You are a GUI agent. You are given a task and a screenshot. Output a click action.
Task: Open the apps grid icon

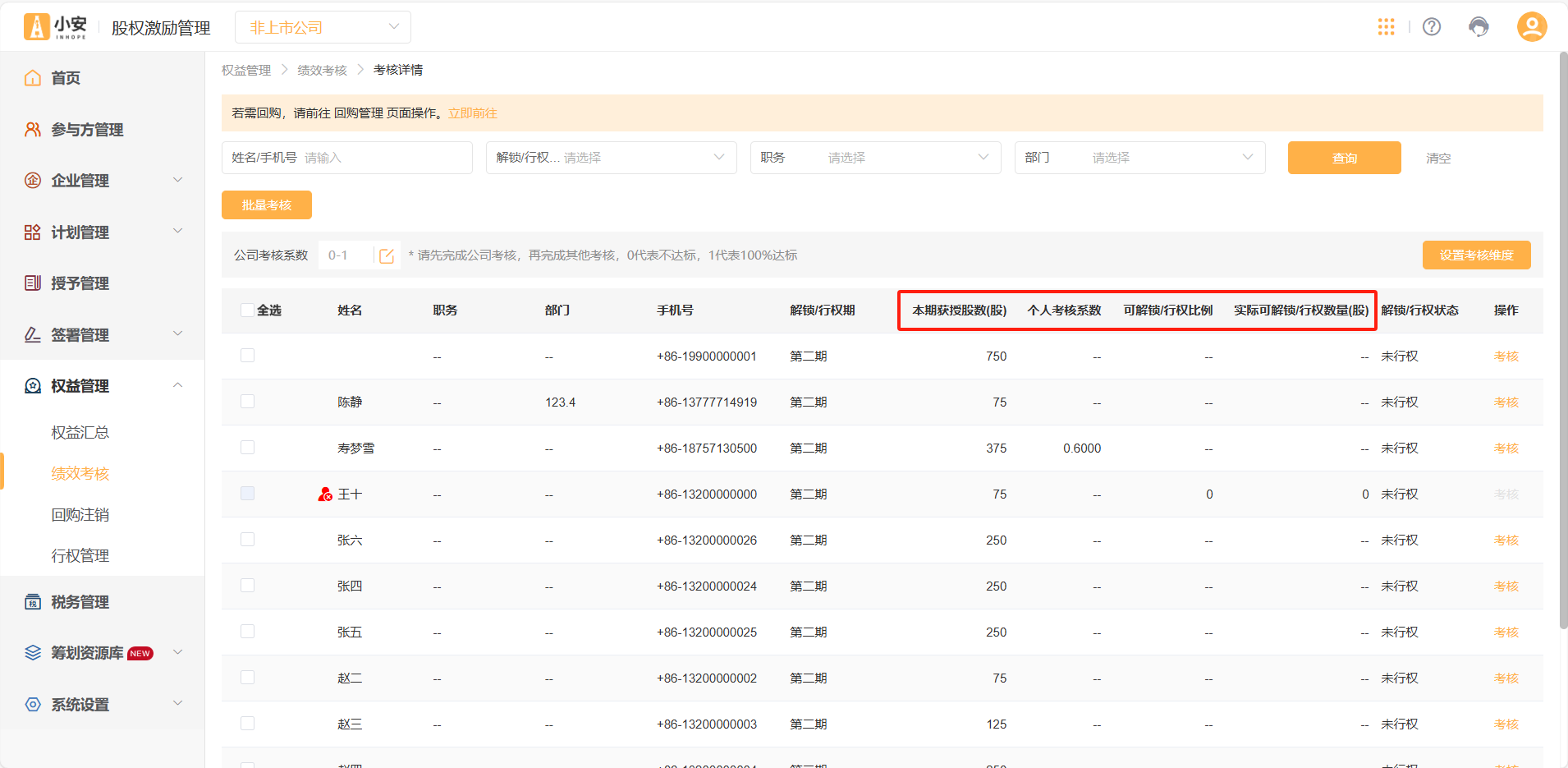[x=1387, y=27]
